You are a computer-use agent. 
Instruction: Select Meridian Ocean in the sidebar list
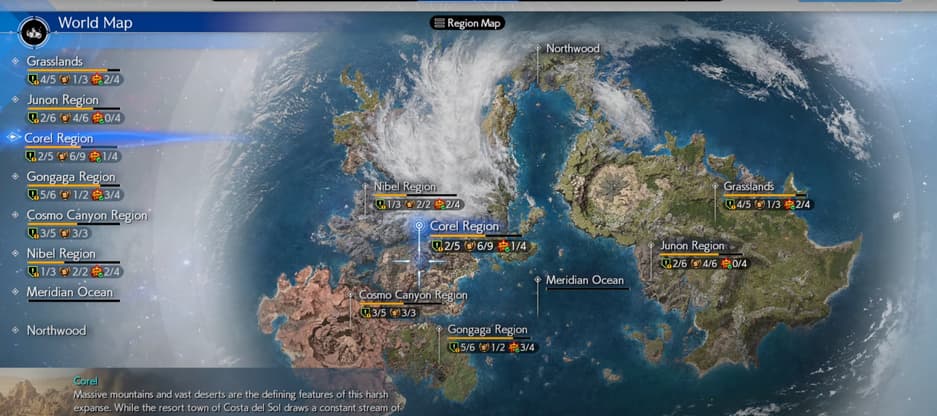pos(69,292)
